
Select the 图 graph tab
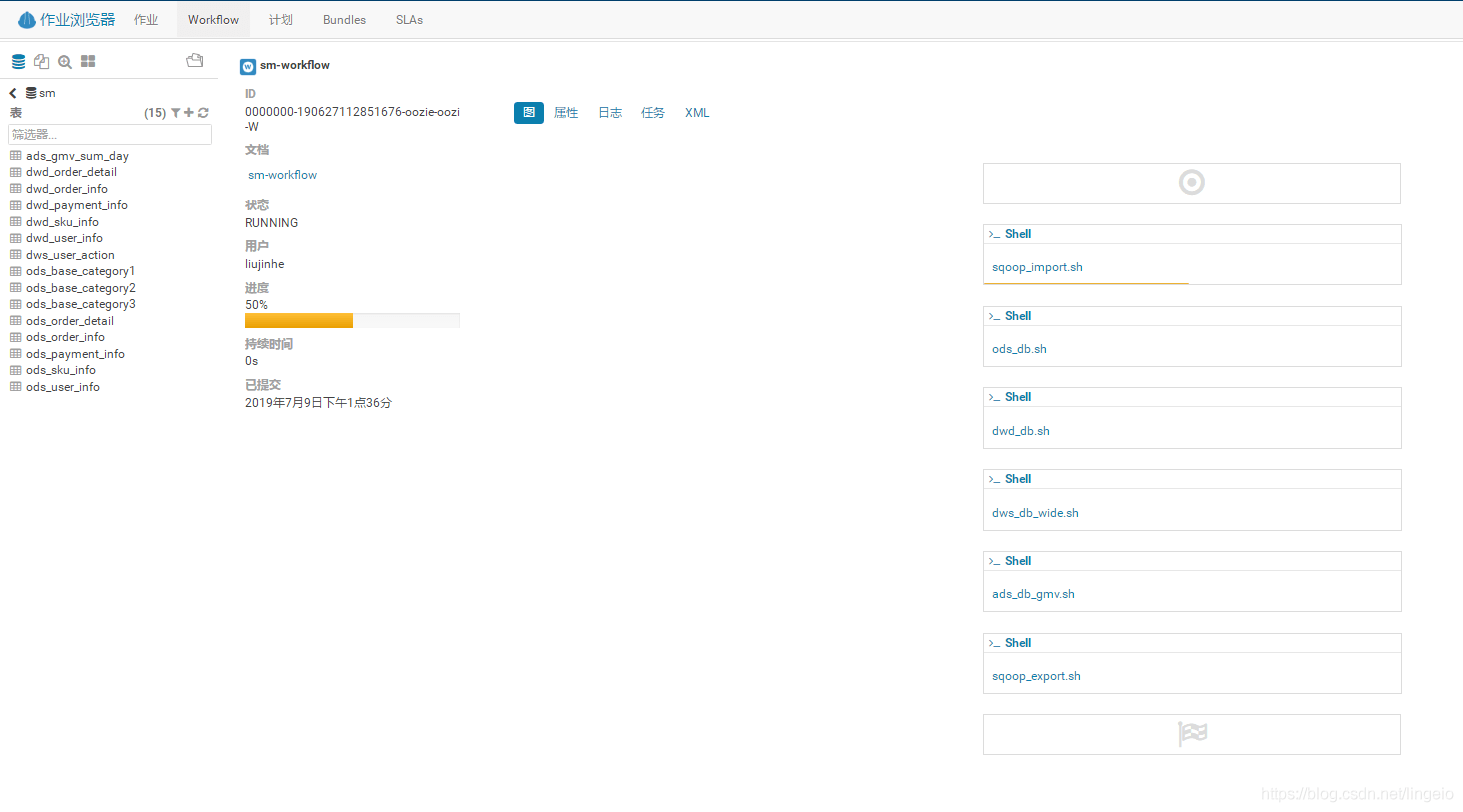click(529, 113)
